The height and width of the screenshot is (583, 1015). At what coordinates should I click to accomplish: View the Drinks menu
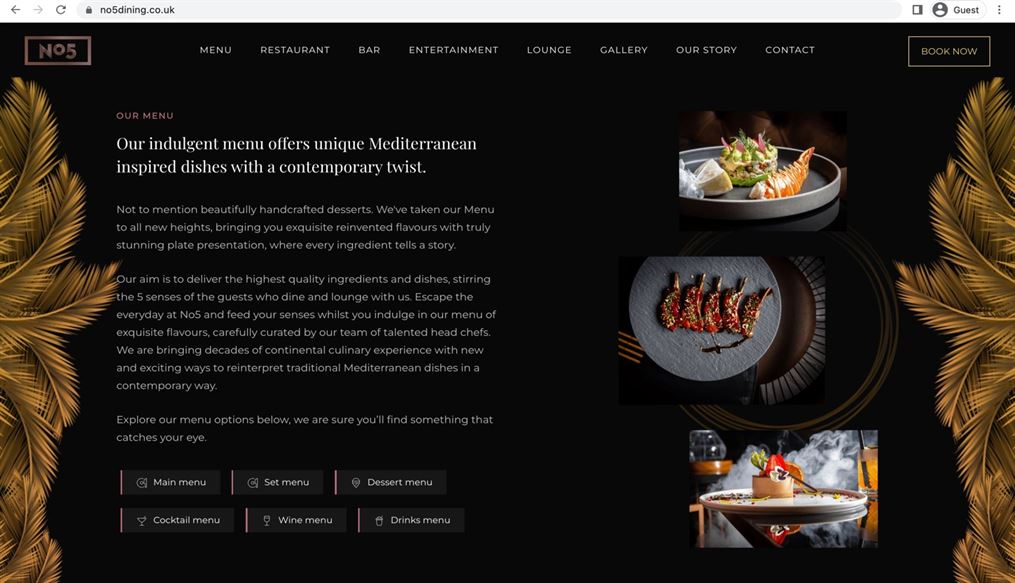tap(411, 520)
